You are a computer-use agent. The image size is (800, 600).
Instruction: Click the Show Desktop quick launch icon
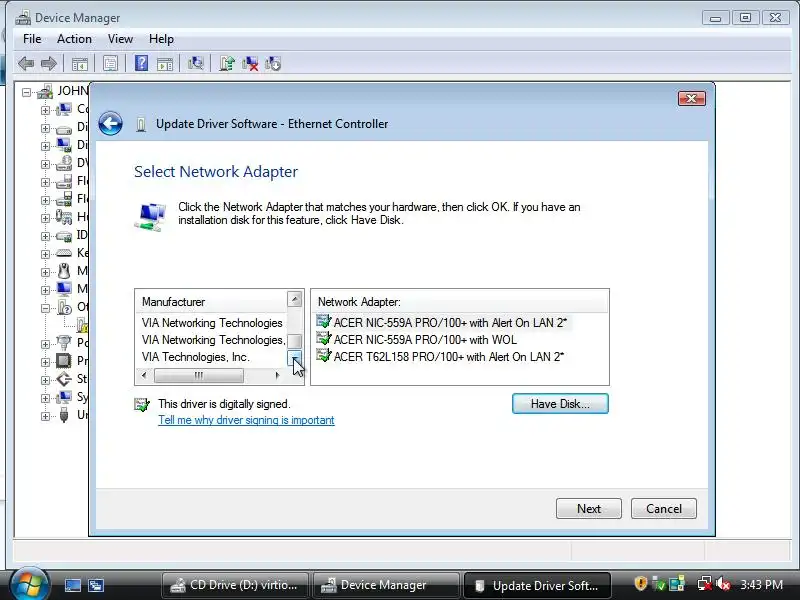pyautogui.click(x=72, y=585)
